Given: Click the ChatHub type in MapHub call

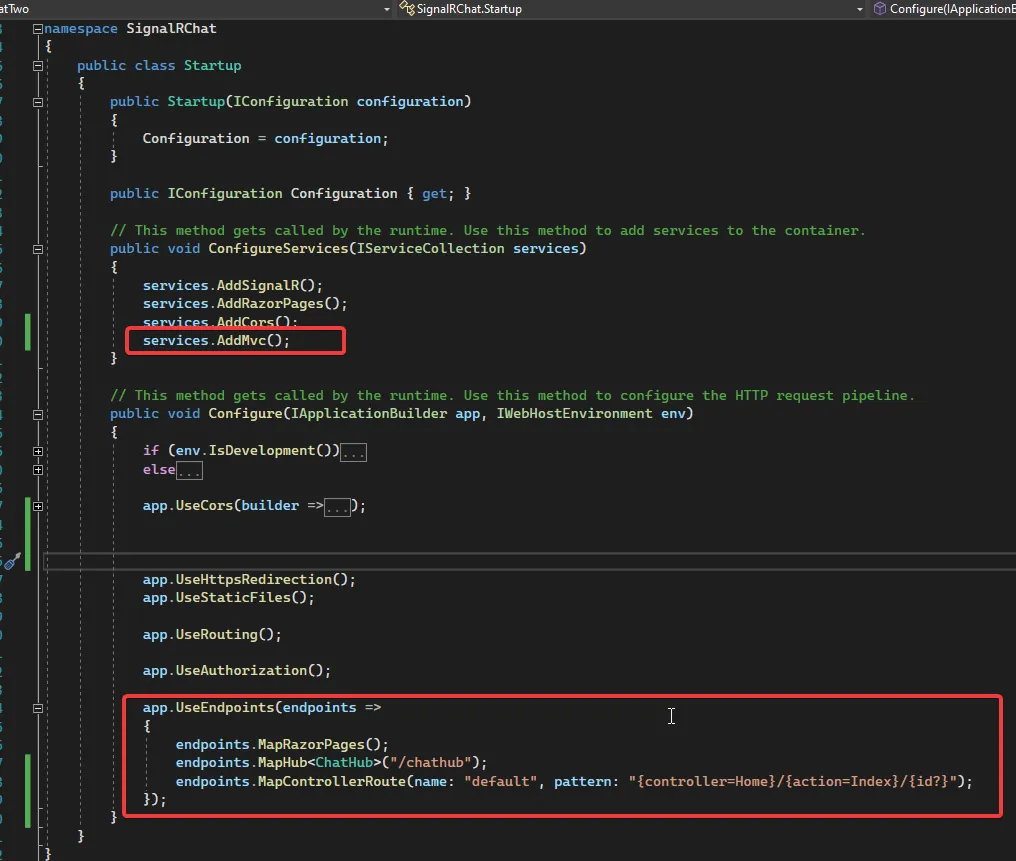Looking at the screenshot, I should [344, 763].
